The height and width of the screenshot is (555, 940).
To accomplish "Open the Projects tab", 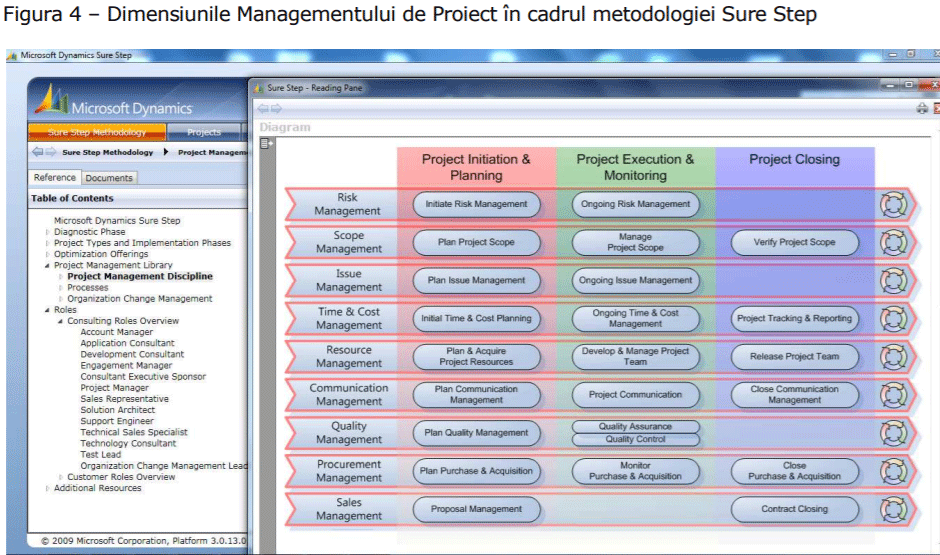I will tap(204, 132).
